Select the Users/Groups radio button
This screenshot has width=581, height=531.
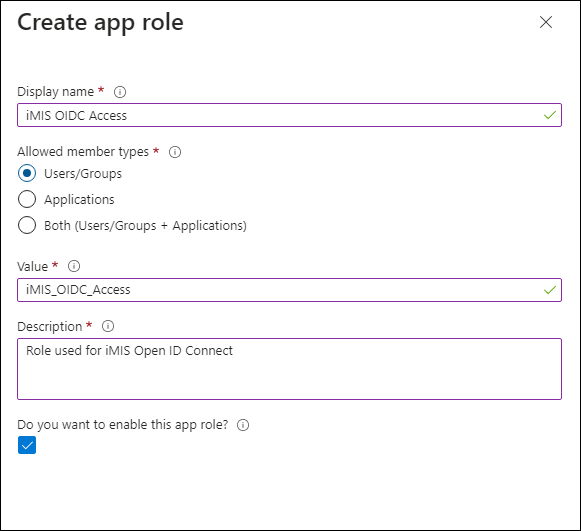point(27,173)
